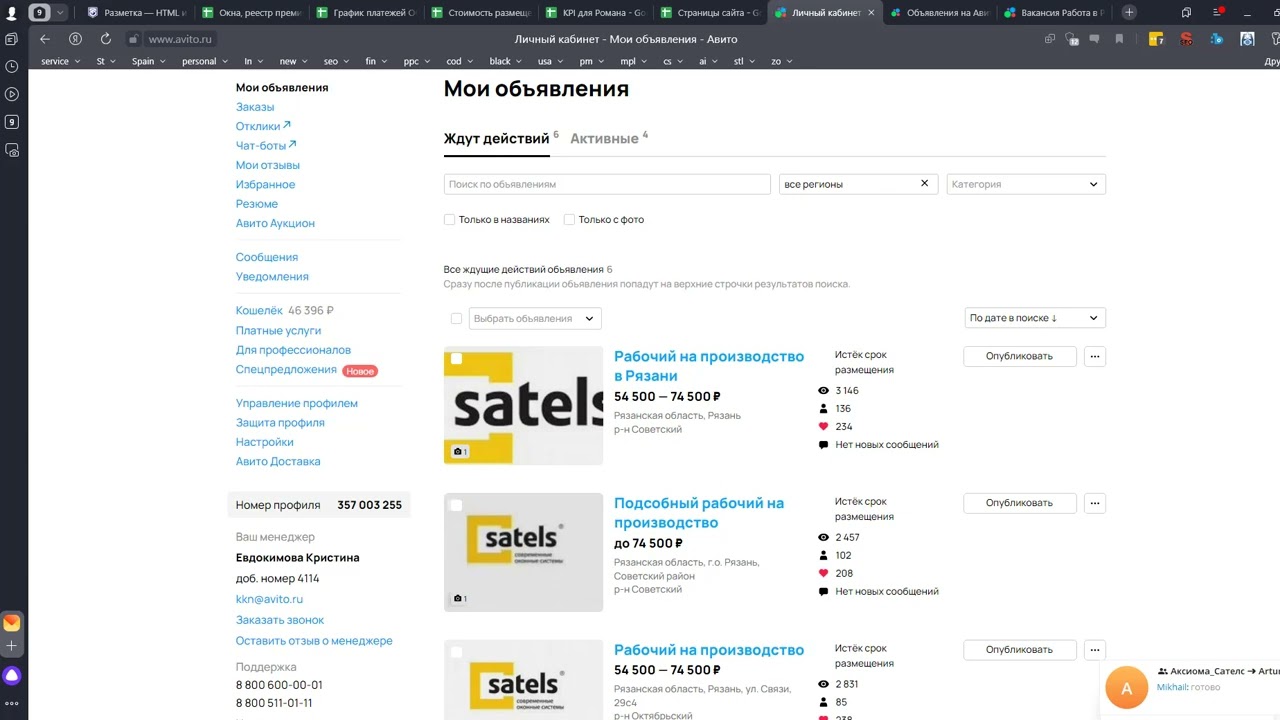
Task: Open the three-dots menu for Подсобный рабочий listing
Action: [x=1095, y=503]
